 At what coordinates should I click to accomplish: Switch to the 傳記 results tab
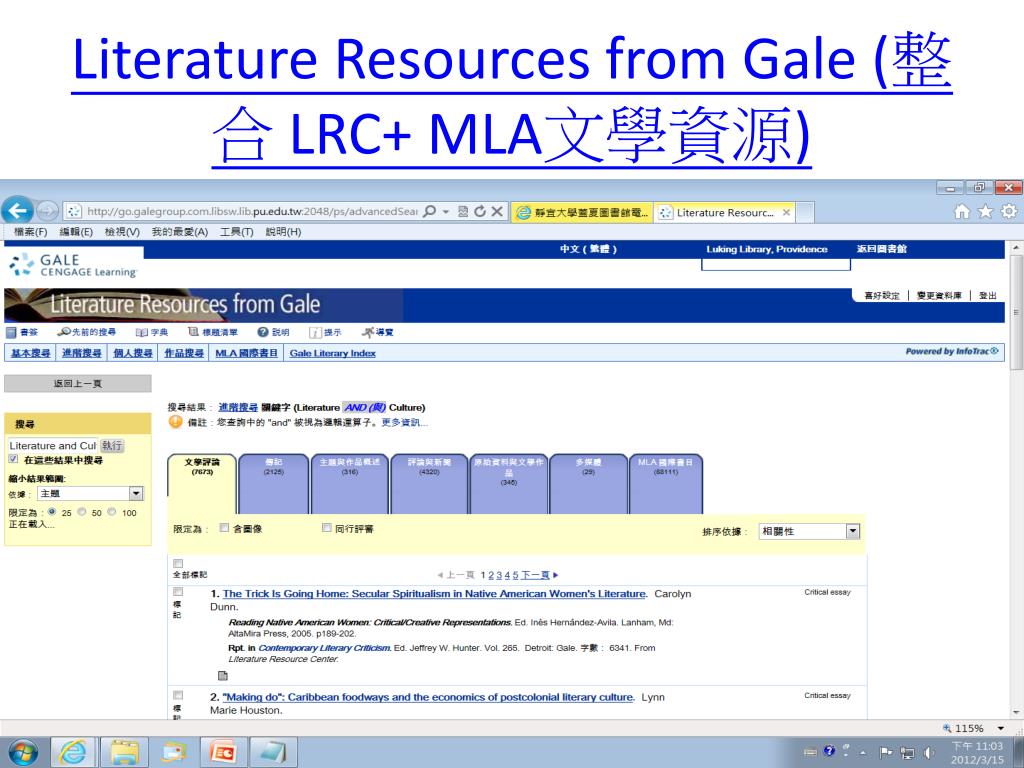coord(274,483)
